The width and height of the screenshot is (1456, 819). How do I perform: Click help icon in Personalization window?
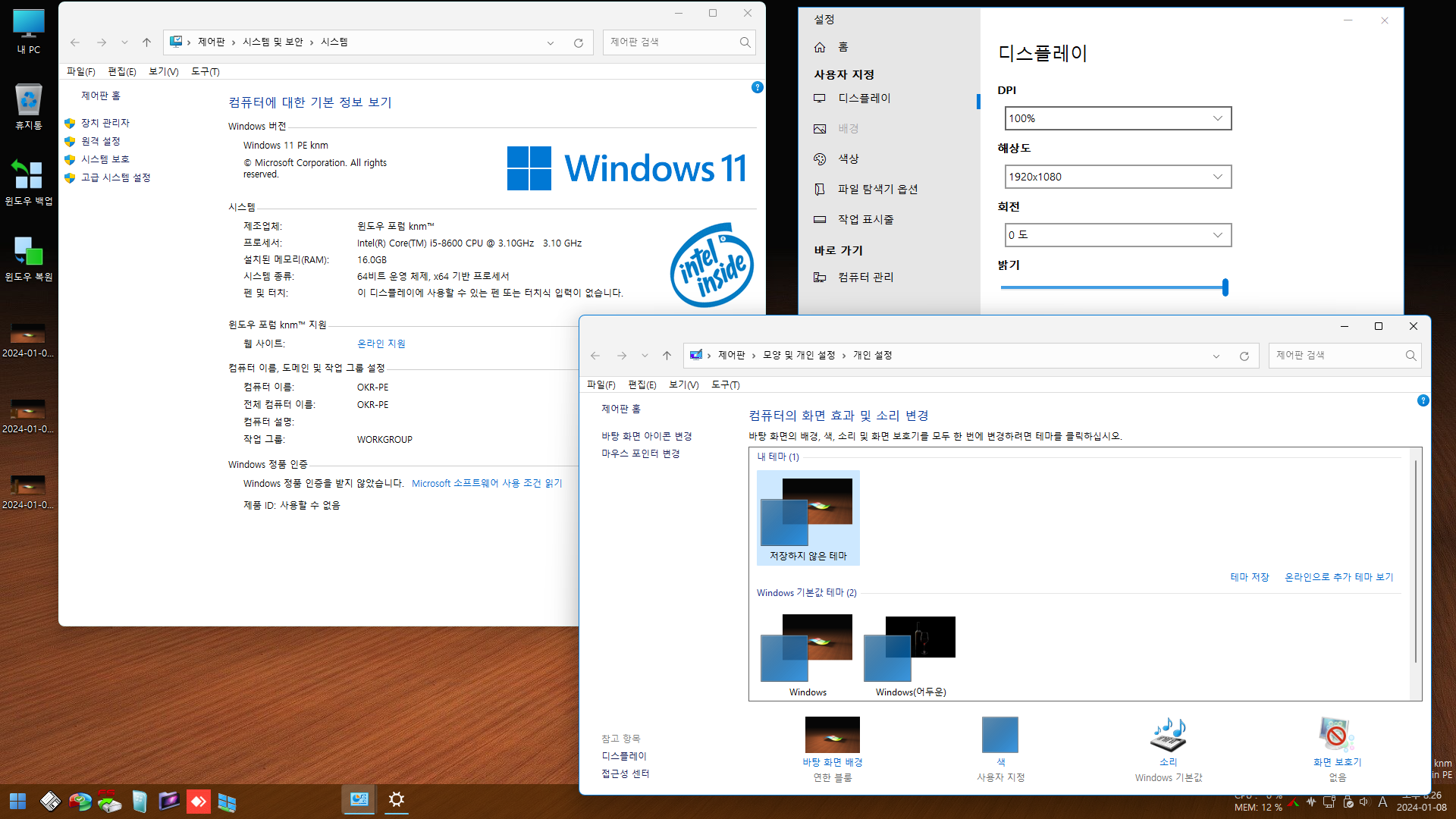pyautogui.click(x=1423, y=400)
